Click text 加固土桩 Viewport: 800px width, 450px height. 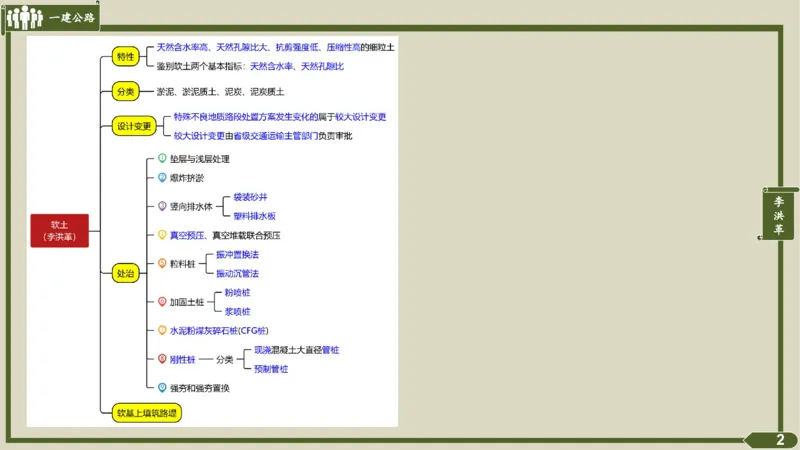tap(187, 302)
